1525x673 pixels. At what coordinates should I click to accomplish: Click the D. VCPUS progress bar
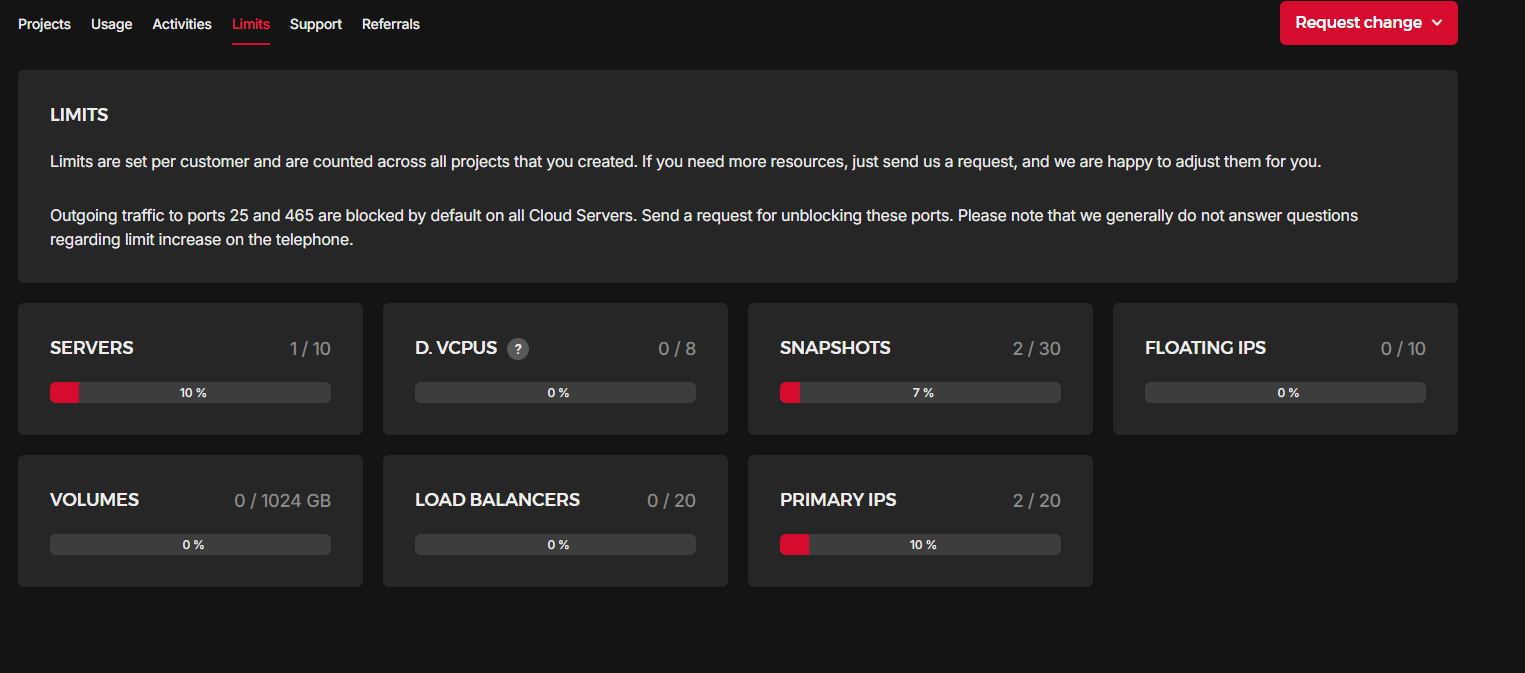pos(555,393)
